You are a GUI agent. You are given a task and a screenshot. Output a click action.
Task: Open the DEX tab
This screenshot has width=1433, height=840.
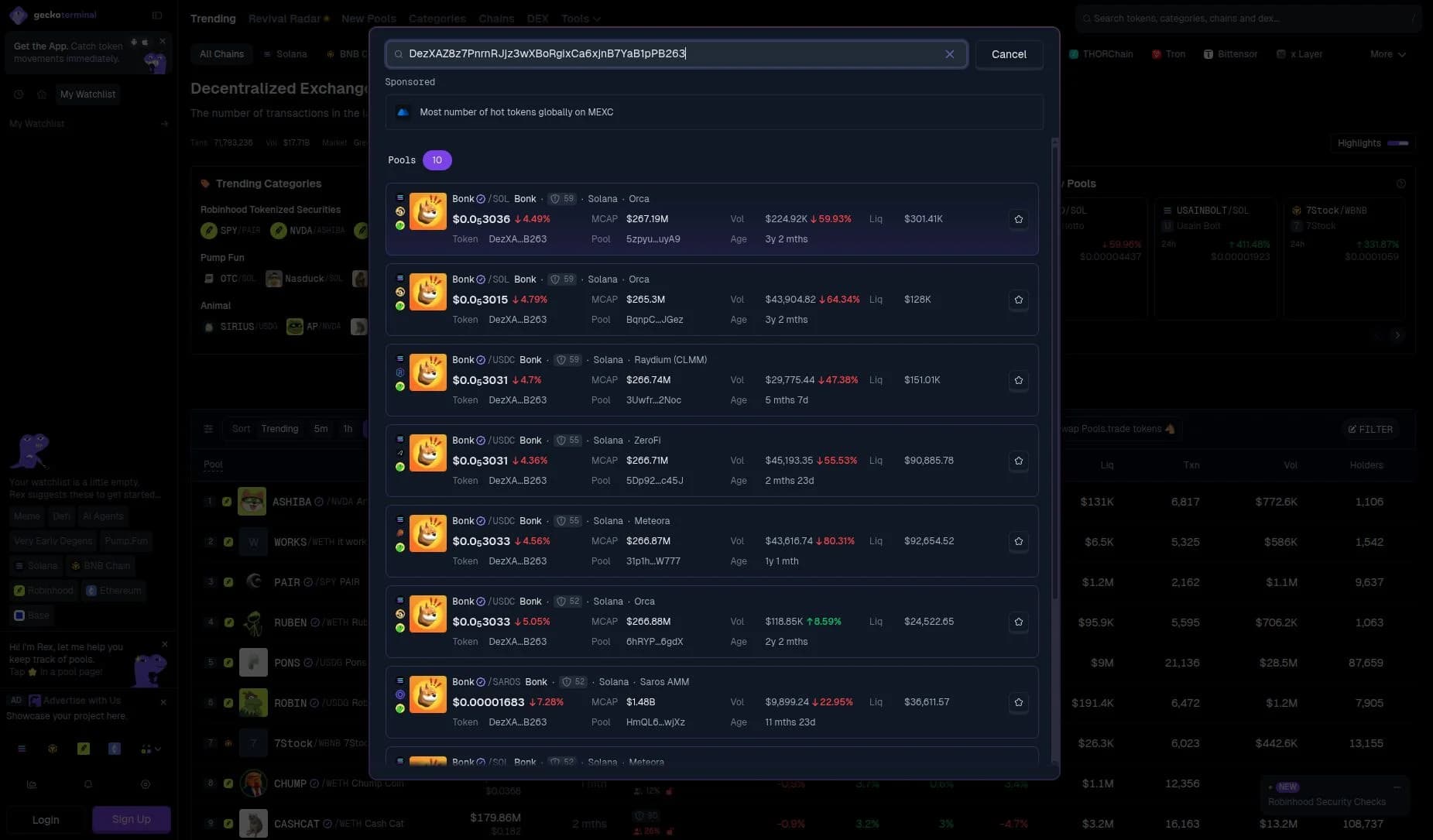pyautogui.click(x=537, y=19)
